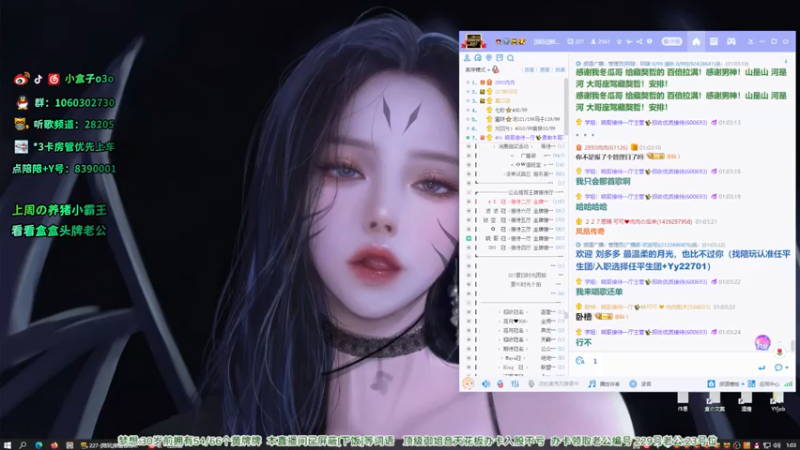
Task: Open the mic order mode dropdown
Action: [x=478, y=70]
